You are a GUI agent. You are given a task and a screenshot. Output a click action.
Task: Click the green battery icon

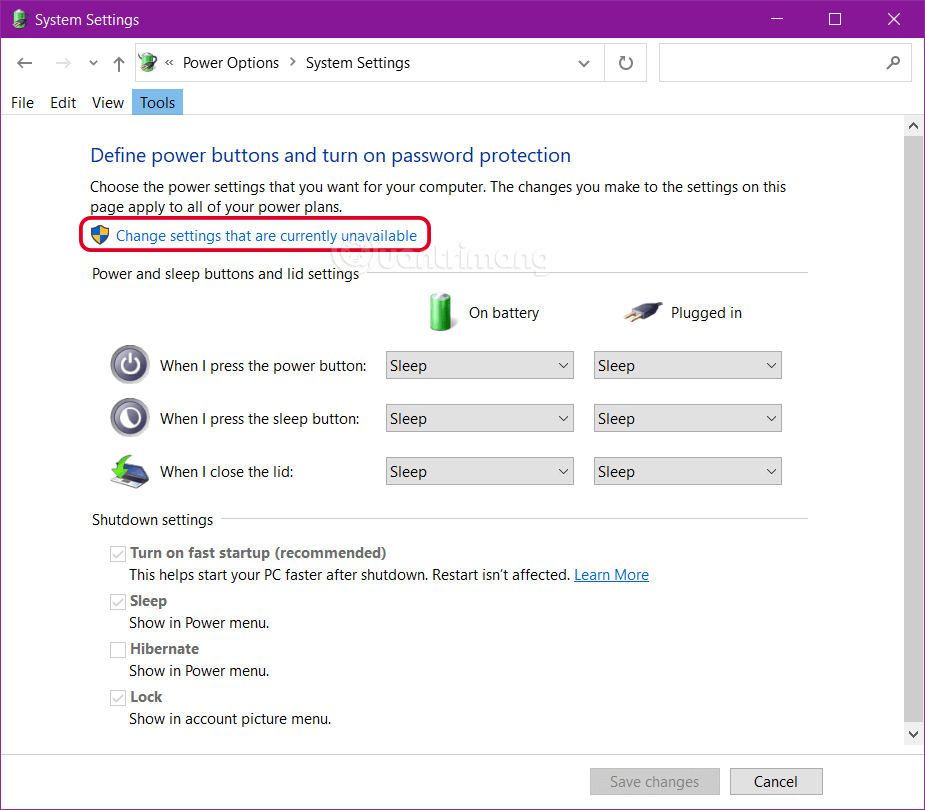point(441,311)
